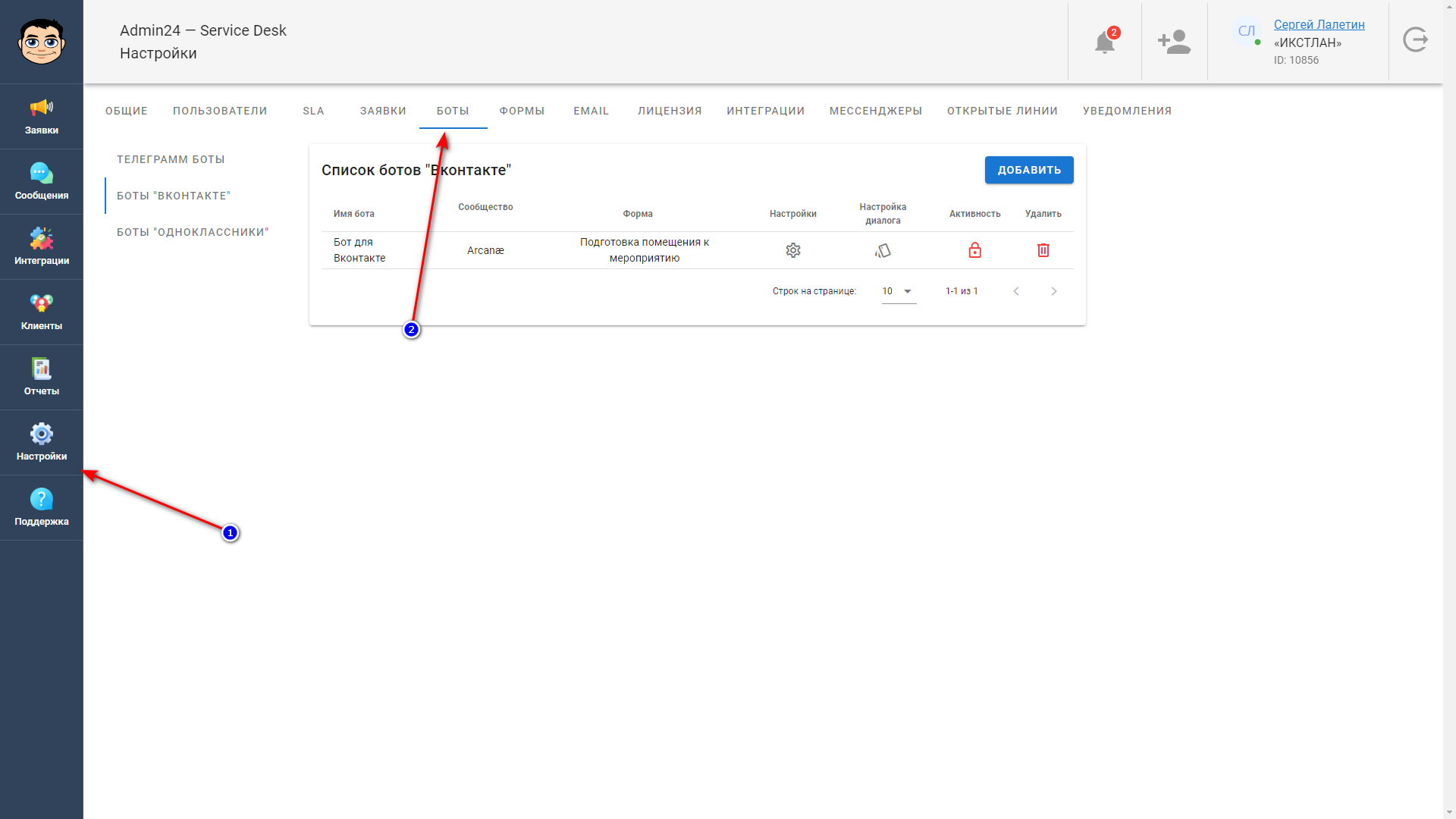
Task: Click the Настройка диалога column header
Action: pos(883,214)
